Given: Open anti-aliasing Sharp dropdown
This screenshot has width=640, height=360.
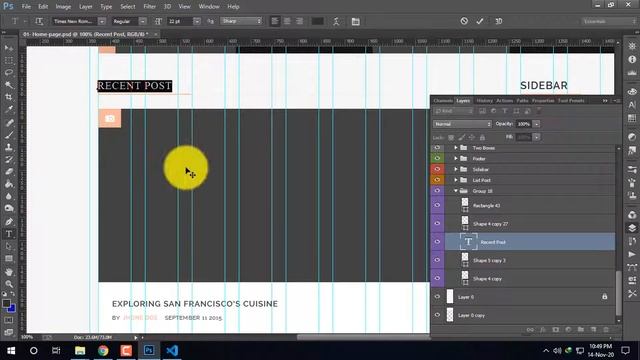Looking at the screenshot, I should click(x=242, y=21).
